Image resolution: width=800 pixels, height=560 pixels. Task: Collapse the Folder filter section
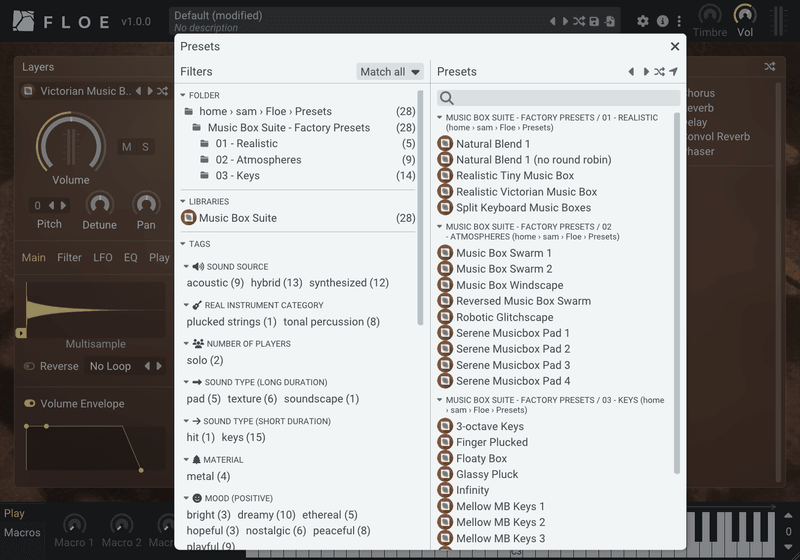pyautogui.click(x=184, y=95)
